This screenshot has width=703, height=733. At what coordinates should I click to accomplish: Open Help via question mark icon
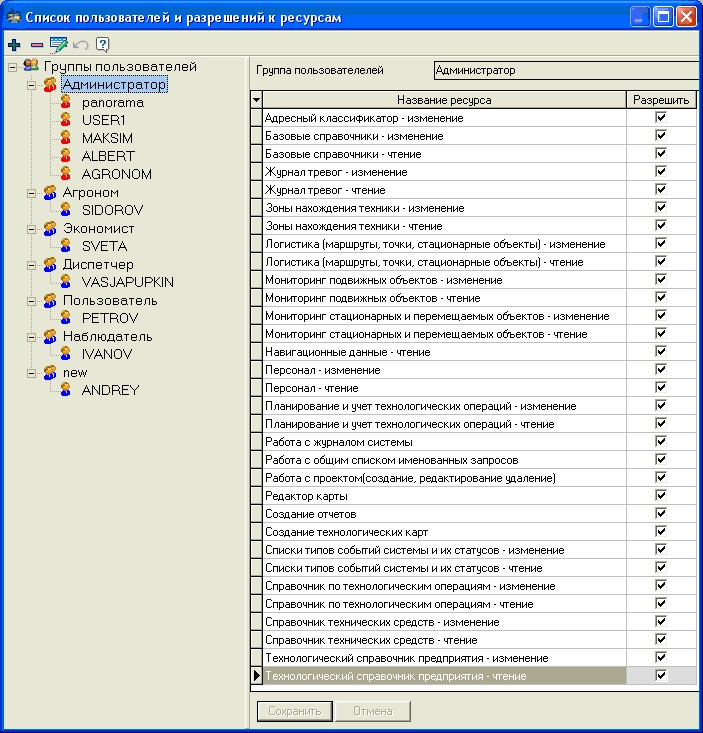(x=102, y=45)
